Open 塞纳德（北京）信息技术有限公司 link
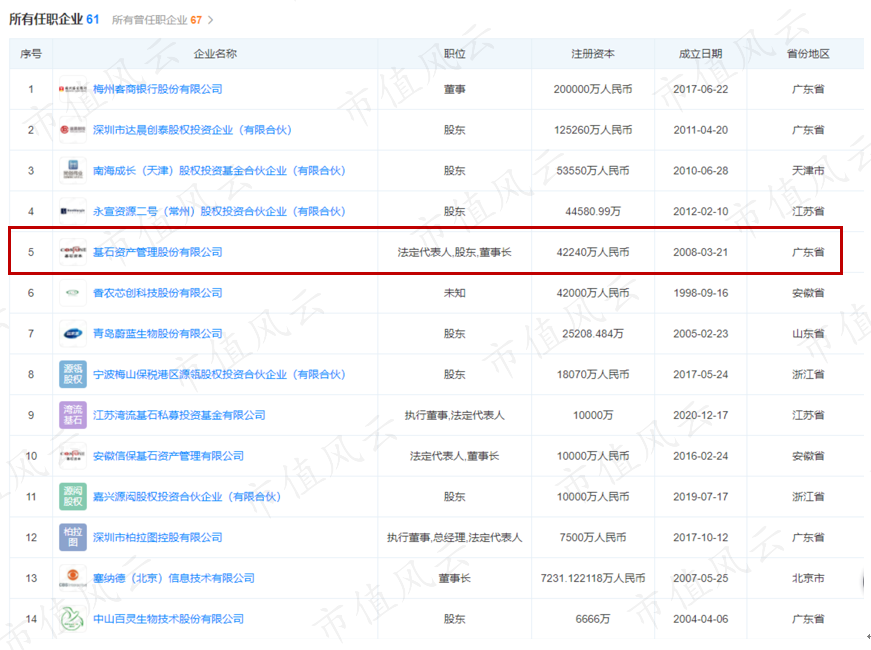 [174, 578]
